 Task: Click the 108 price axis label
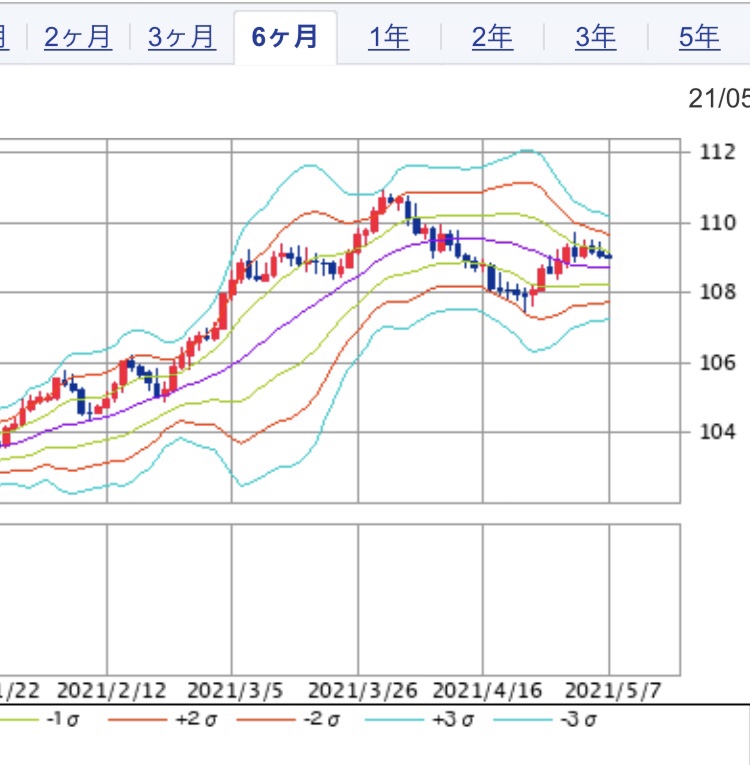[x=717, y=293]
